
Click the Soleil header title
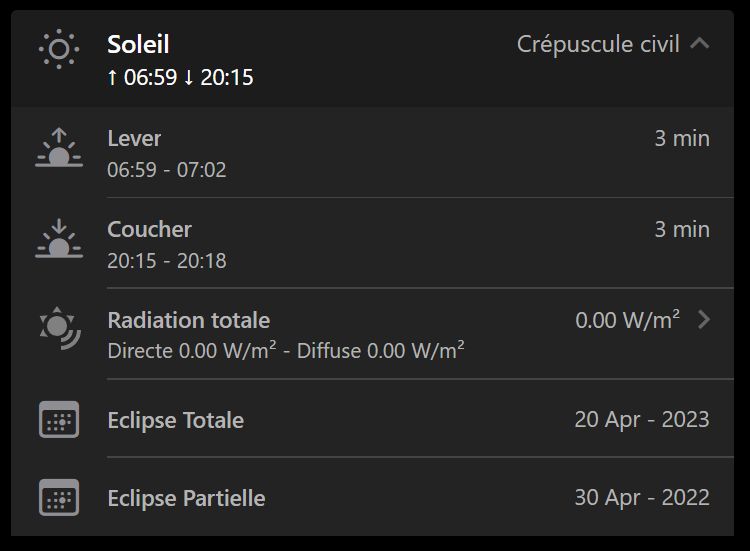click(x=138, y=44)
